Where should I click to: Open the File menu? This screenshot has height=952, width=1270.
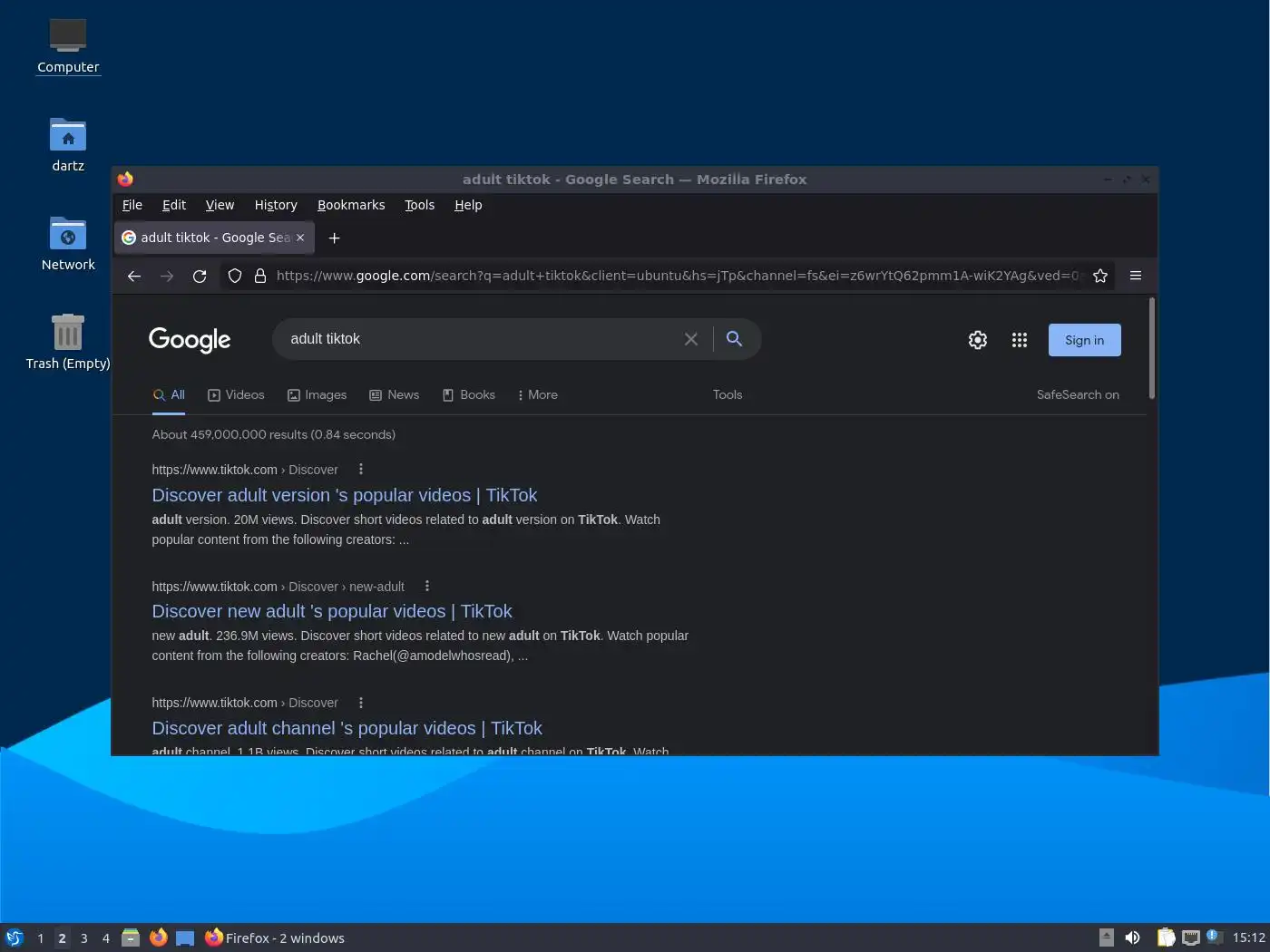coord(132,205)
